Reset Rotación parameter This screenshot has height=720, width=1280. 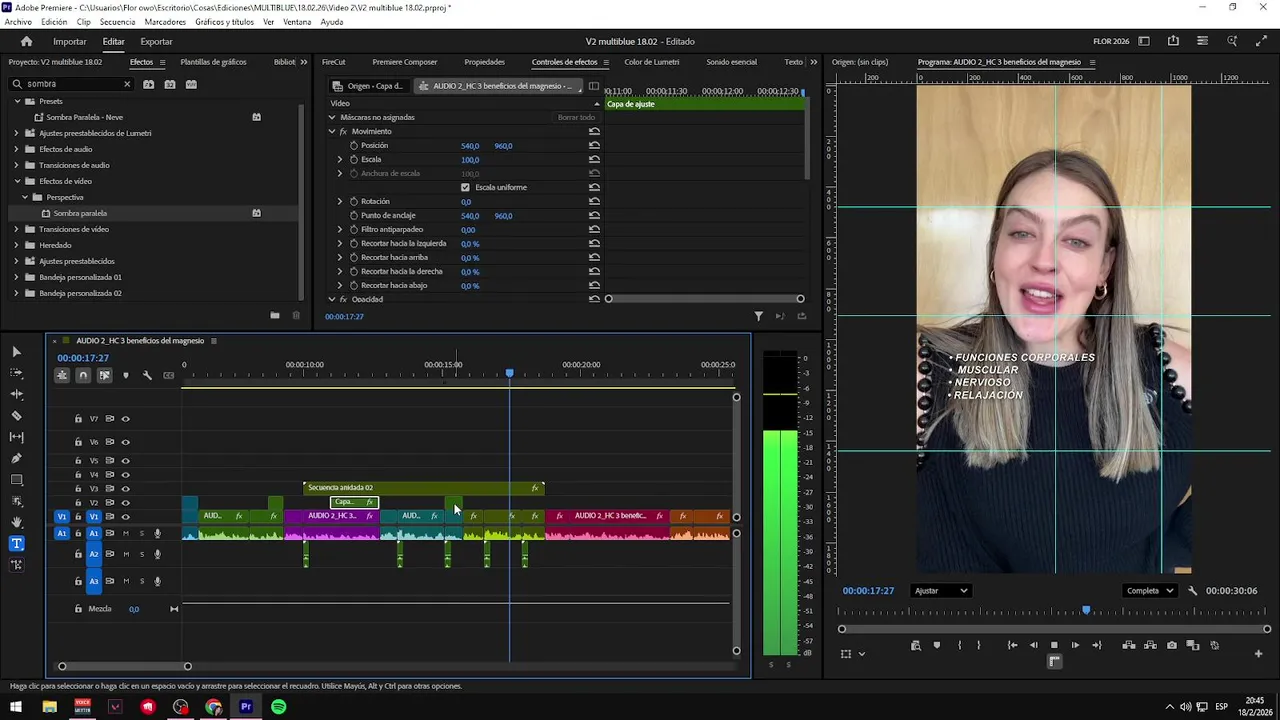(x=594, y=202)
